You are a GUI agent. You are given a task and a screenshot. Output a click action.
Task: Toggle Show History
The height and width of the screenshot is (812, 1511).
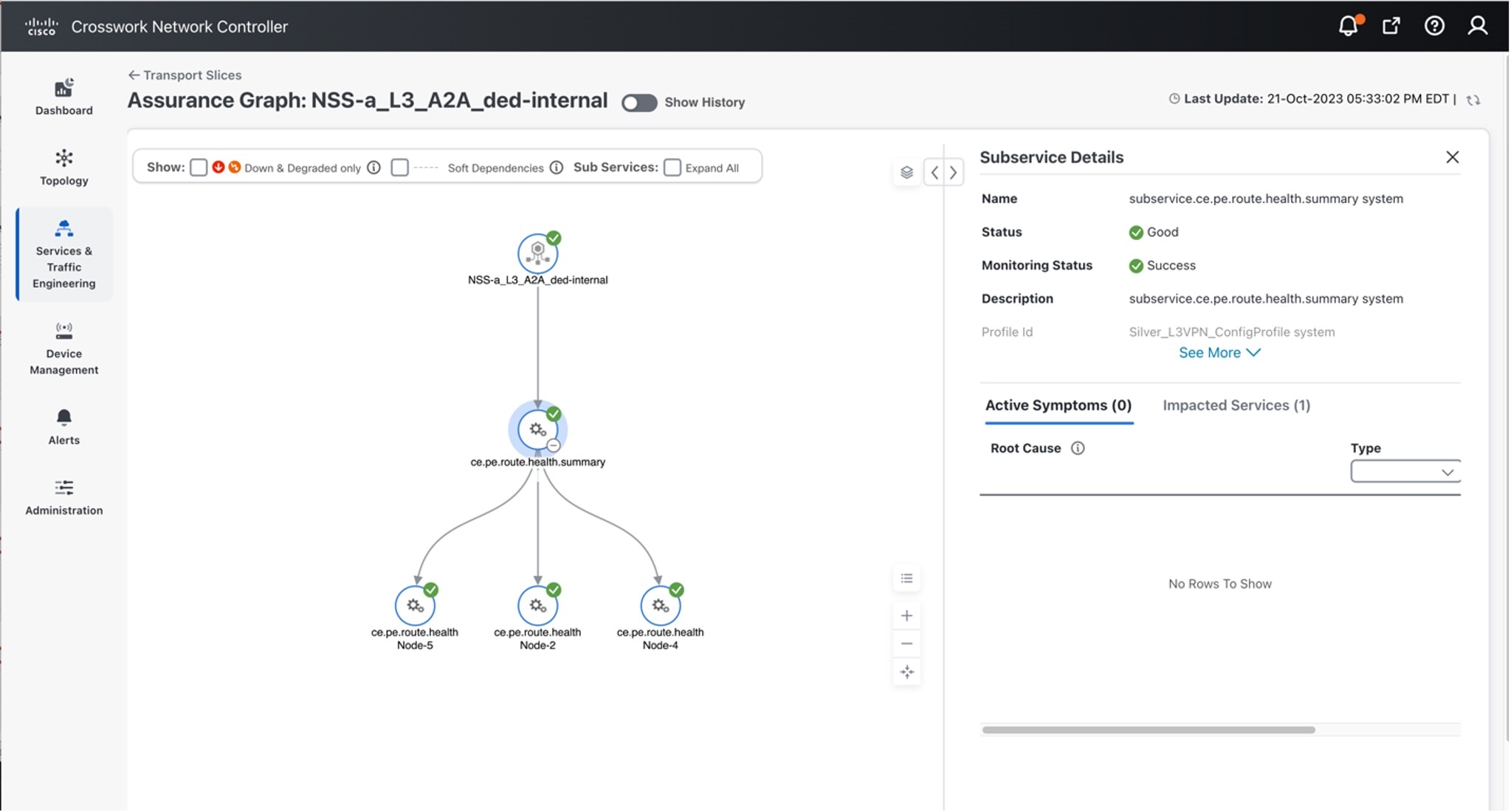638,103
